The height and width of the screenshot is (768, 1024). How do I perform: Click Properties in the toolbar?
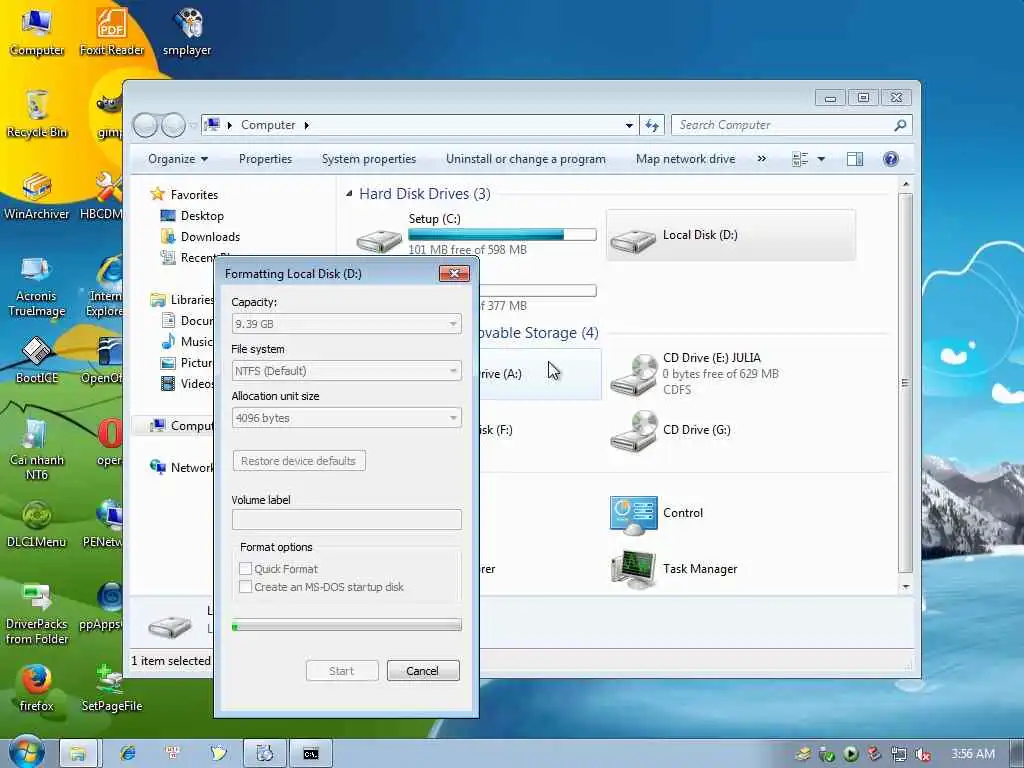click(x=265, y=159)
